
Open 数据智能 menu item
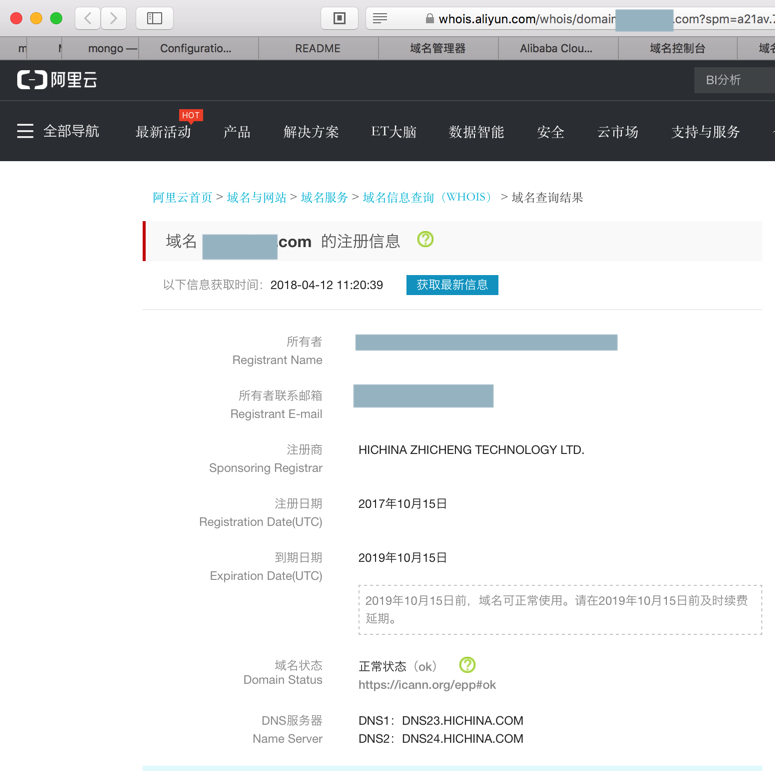476,132
